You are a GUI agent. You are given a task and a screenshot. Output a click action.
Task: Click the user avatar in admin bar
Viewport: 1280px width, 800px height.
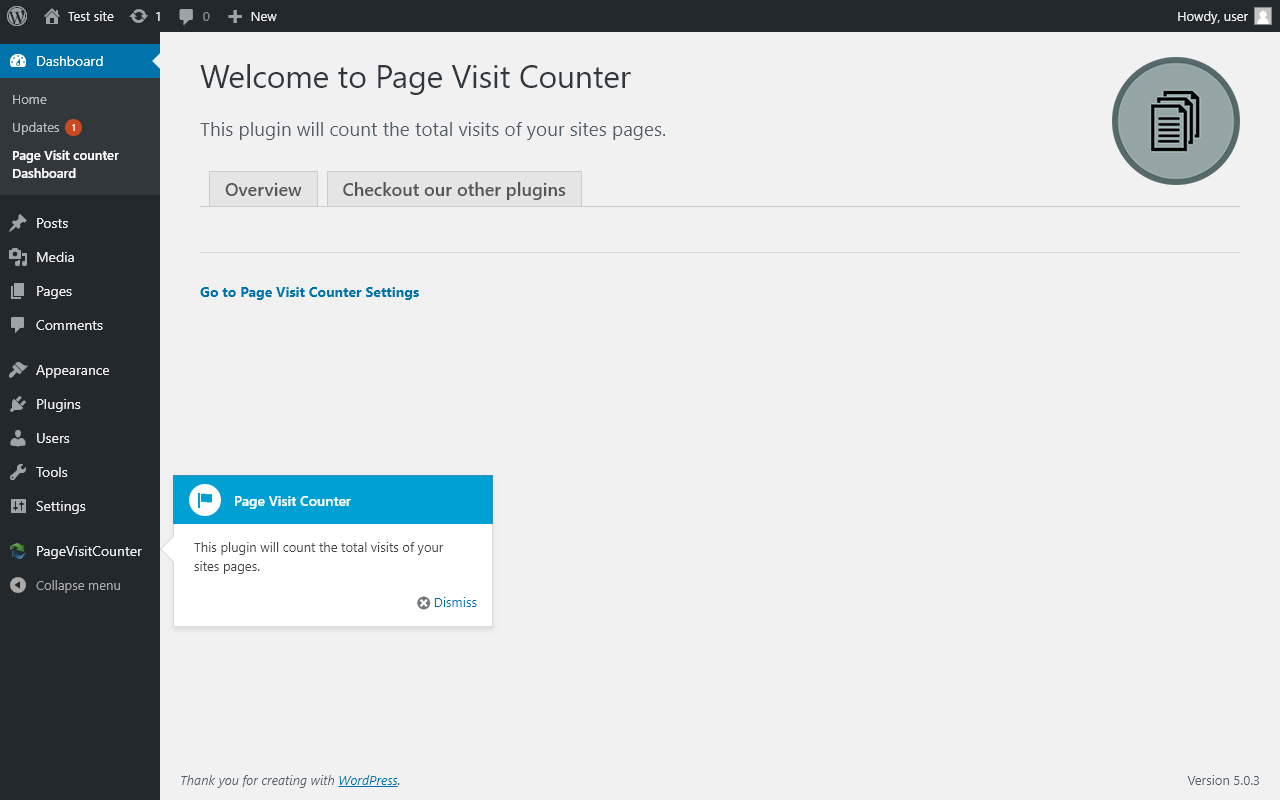point(1263,16)
